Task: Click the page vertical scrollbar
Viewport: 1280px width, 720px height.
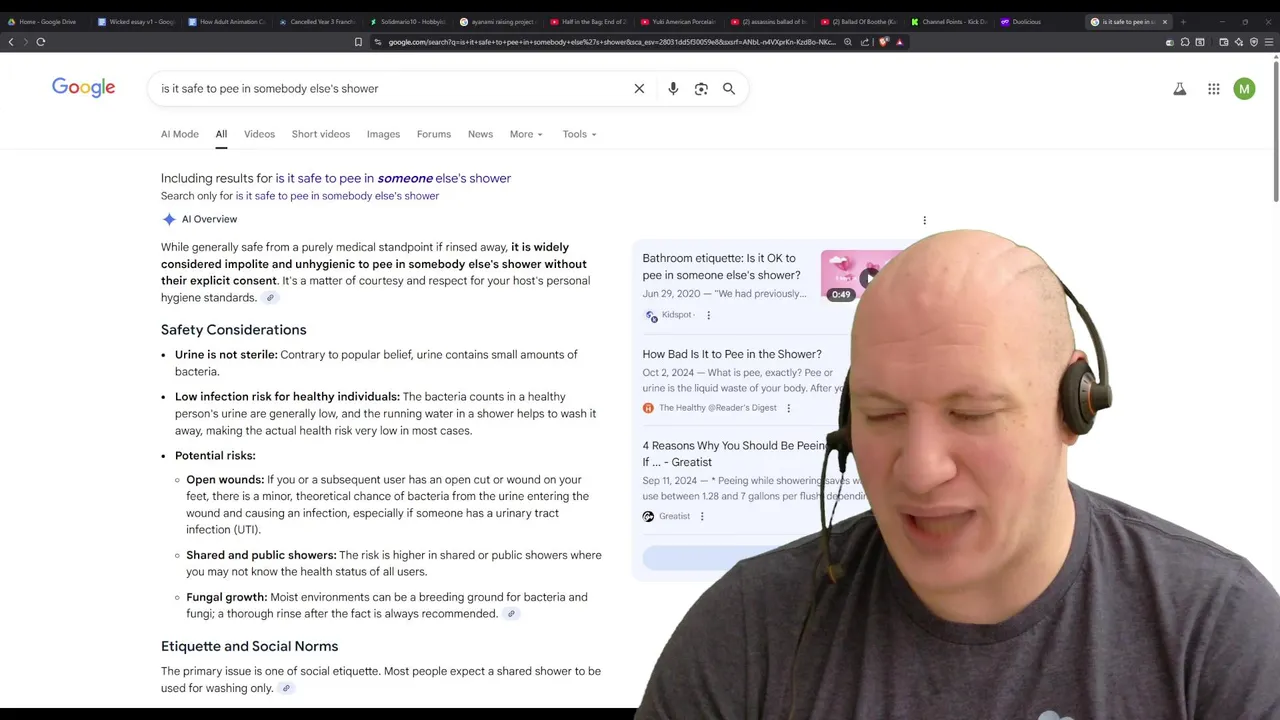Action: [x=1276, y=130]
